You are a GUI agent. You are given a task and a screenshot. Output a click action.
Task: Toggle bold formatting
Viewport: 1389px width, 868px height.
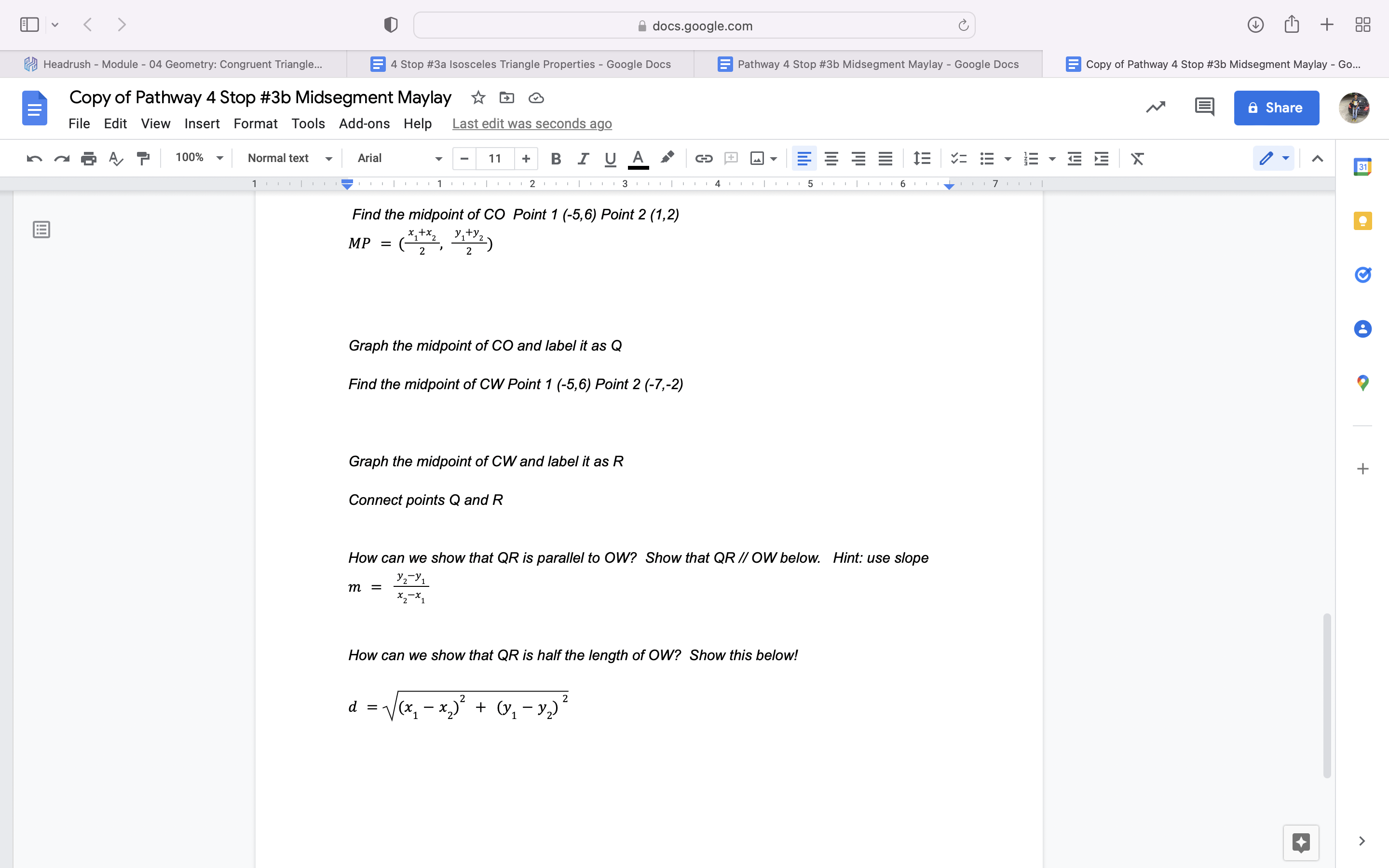555,159
